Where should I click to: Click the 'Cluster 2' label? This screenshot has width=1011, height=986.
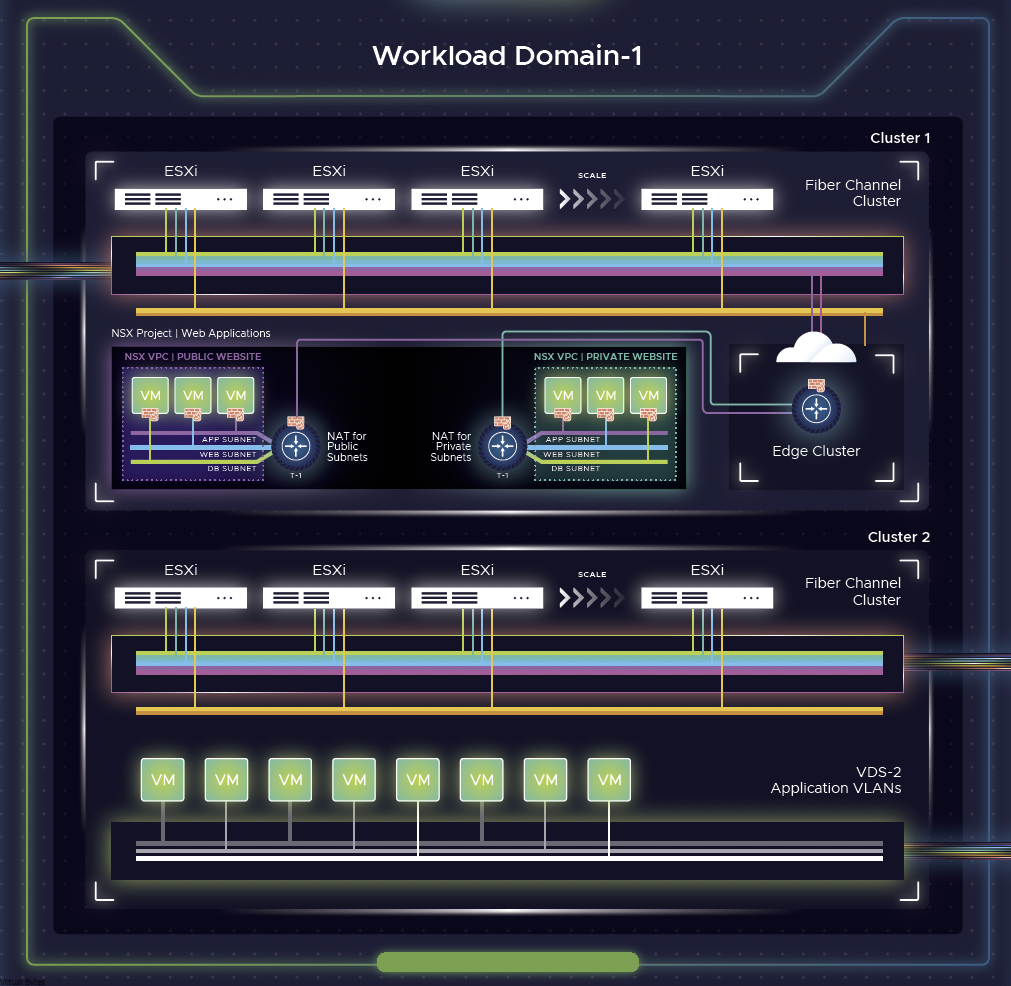899,537
